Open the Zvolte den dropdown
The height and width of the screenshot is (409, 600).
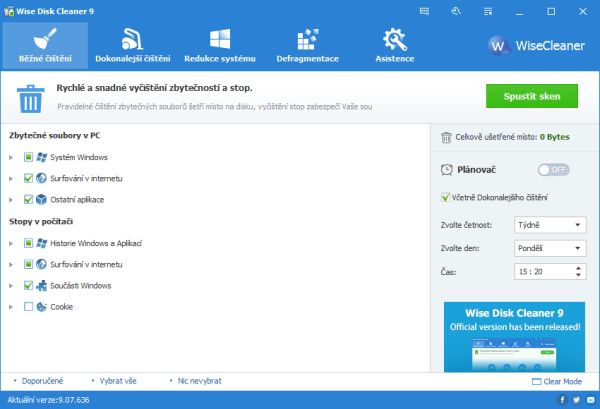[550, 248]
